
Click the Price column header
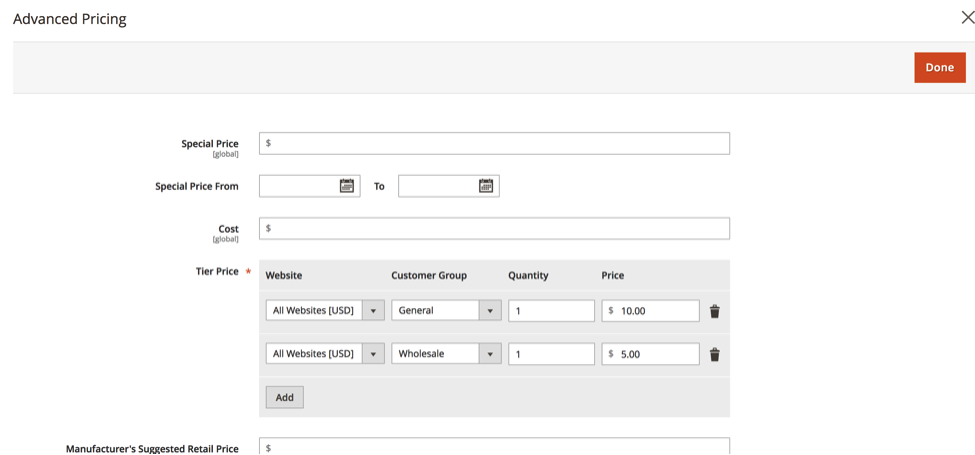(612, 275)
